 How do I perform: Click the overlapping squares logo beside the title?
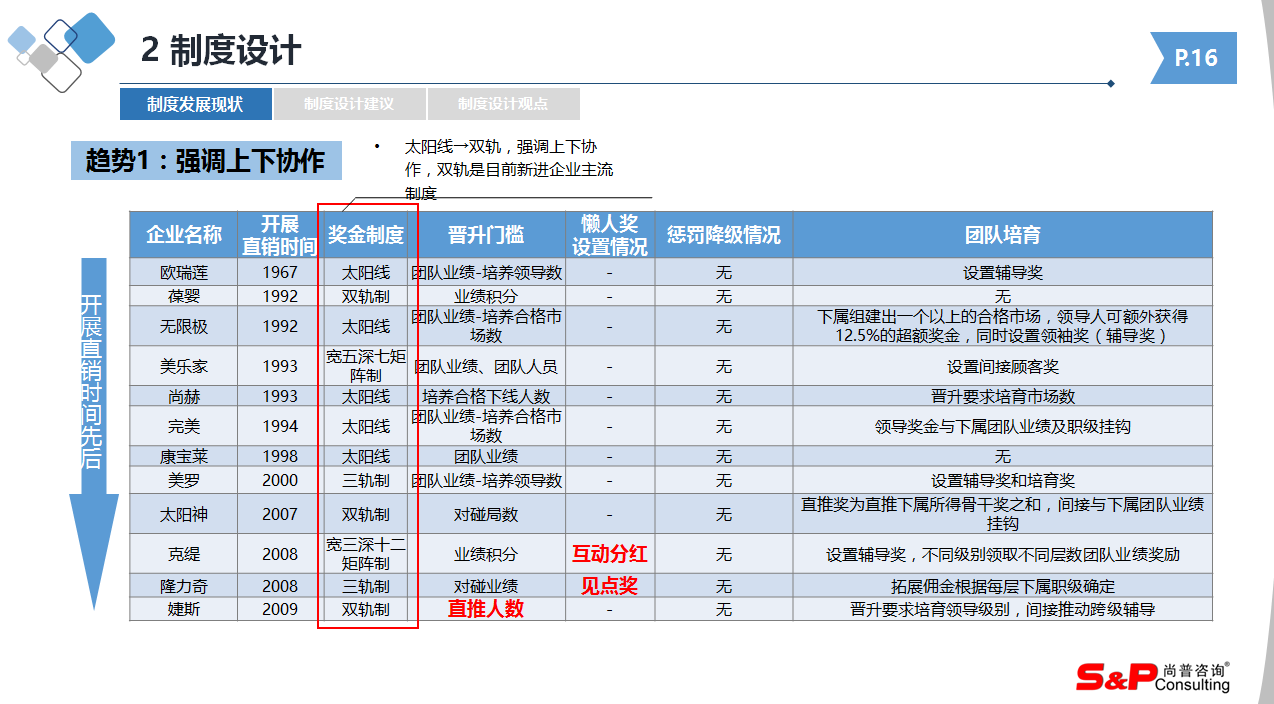point(60,51)
